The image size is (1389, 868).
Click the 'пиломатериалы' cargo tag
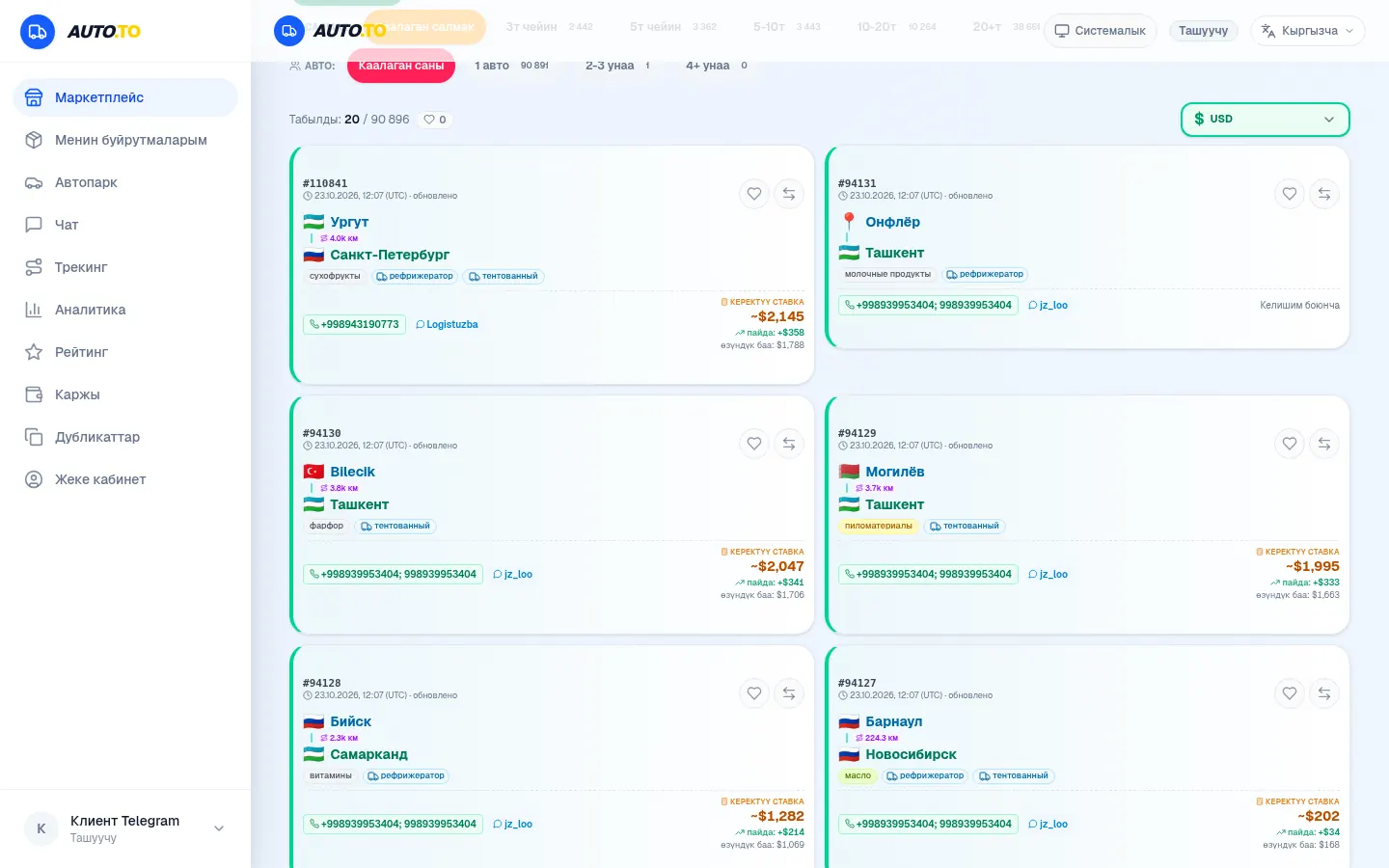[x=879, y=526]
